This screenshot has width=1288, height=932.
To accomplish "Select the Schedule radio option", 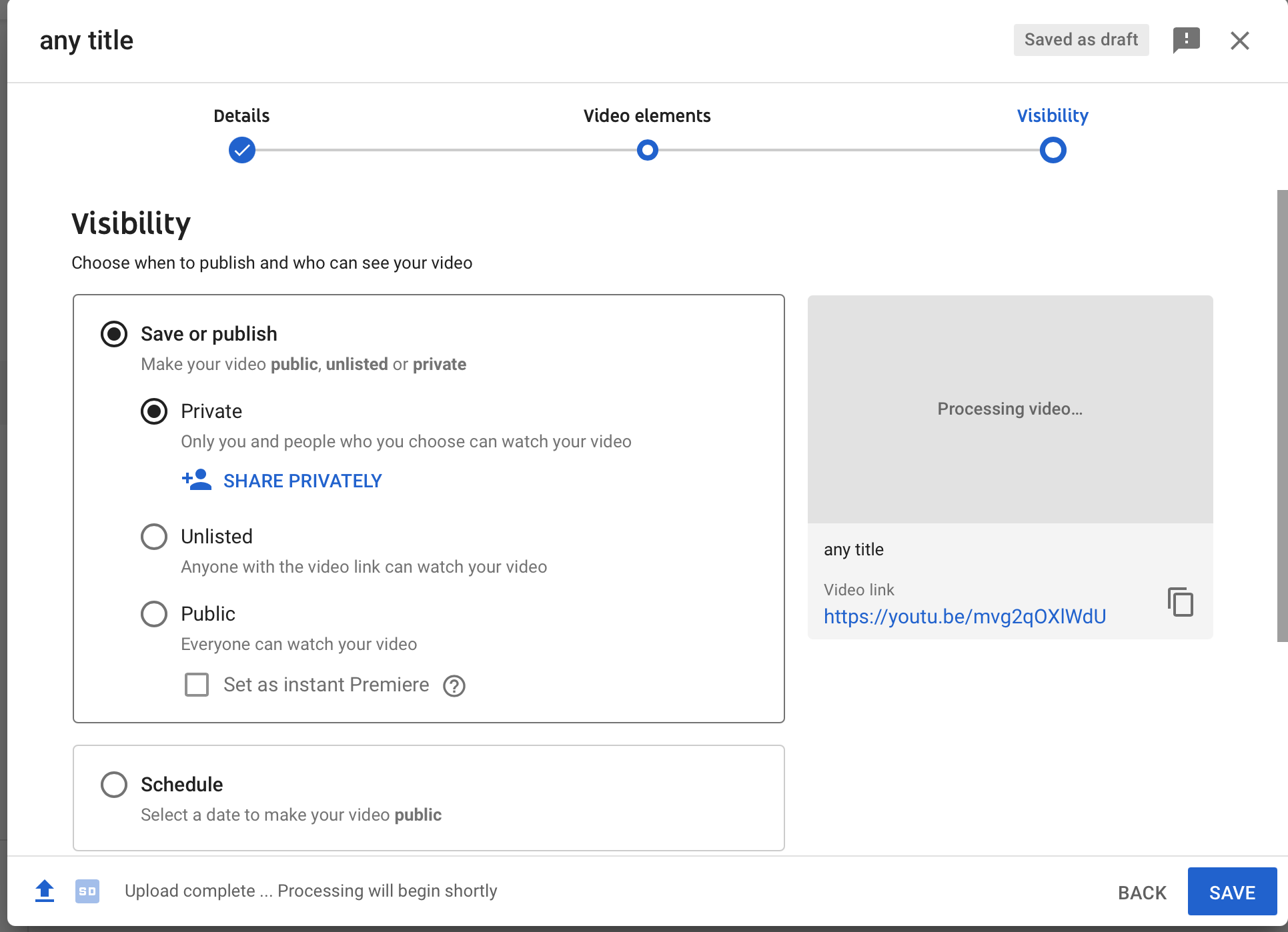I will point(114,785).
